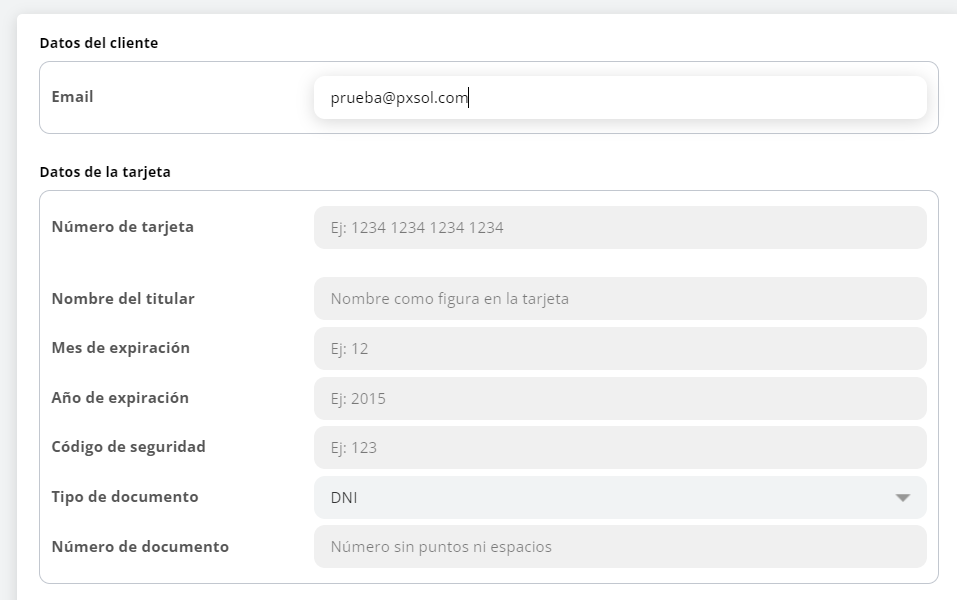Click the 'Datos del cliente' section heading
The image size is (957, 600).
(98, 43)
